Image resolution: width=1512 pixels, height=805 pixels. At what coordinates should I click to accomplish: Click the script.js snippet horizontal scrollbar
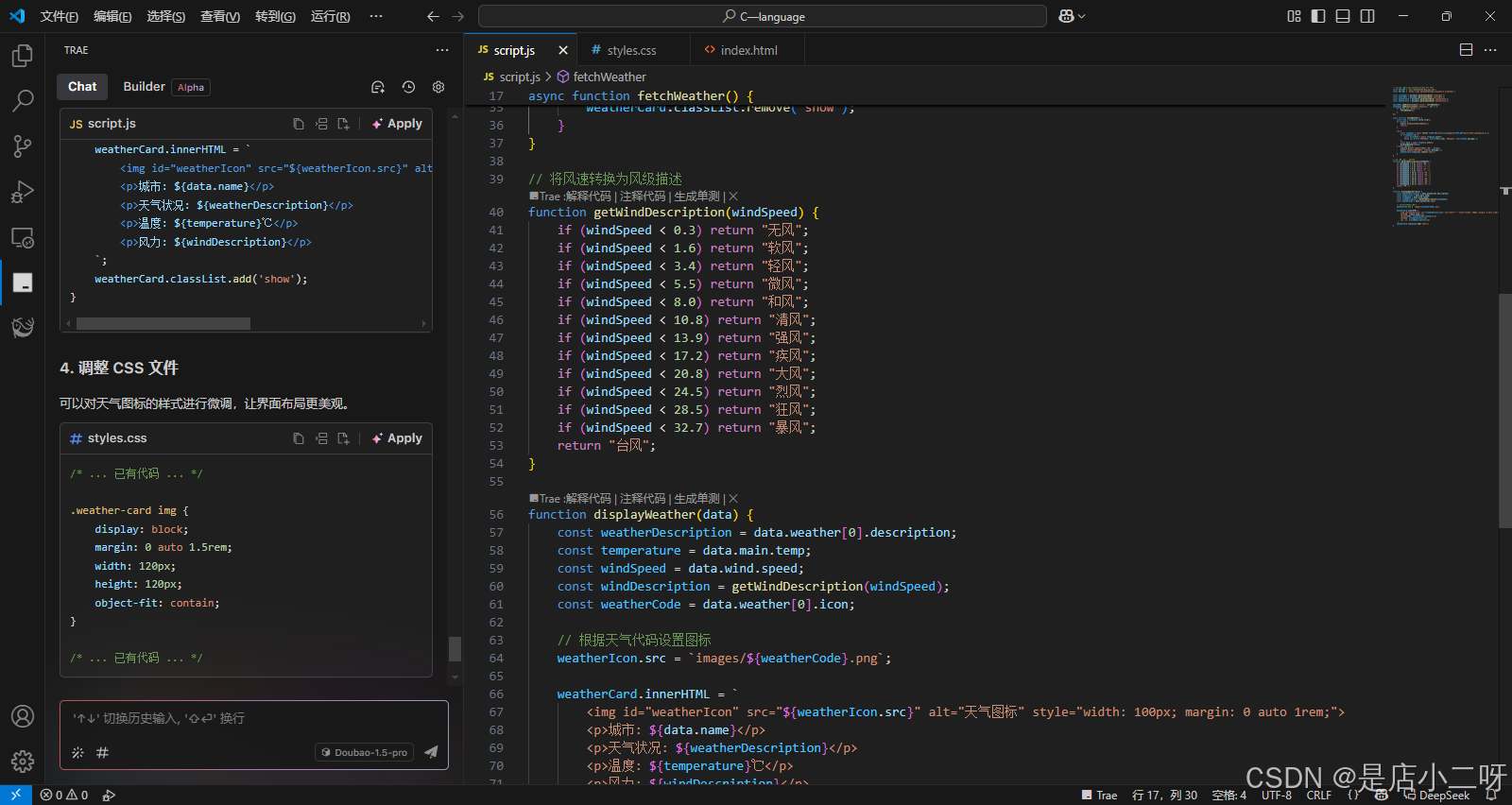point(163,323)
